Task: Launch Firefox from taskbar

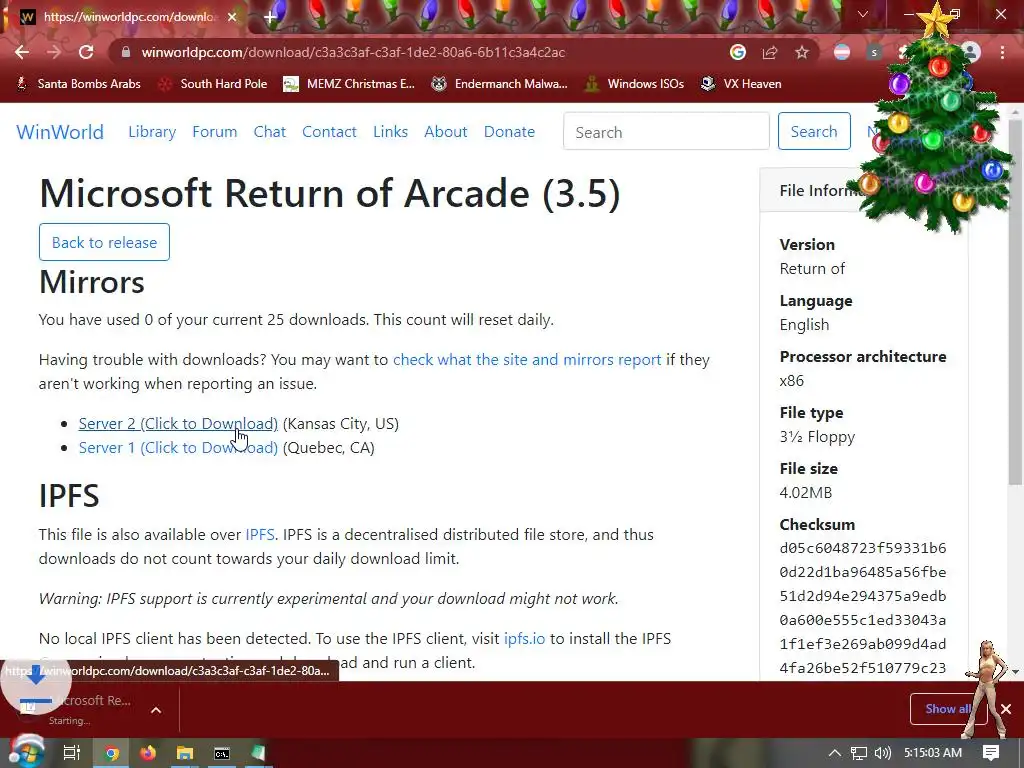Action: [x=148, y=753]
